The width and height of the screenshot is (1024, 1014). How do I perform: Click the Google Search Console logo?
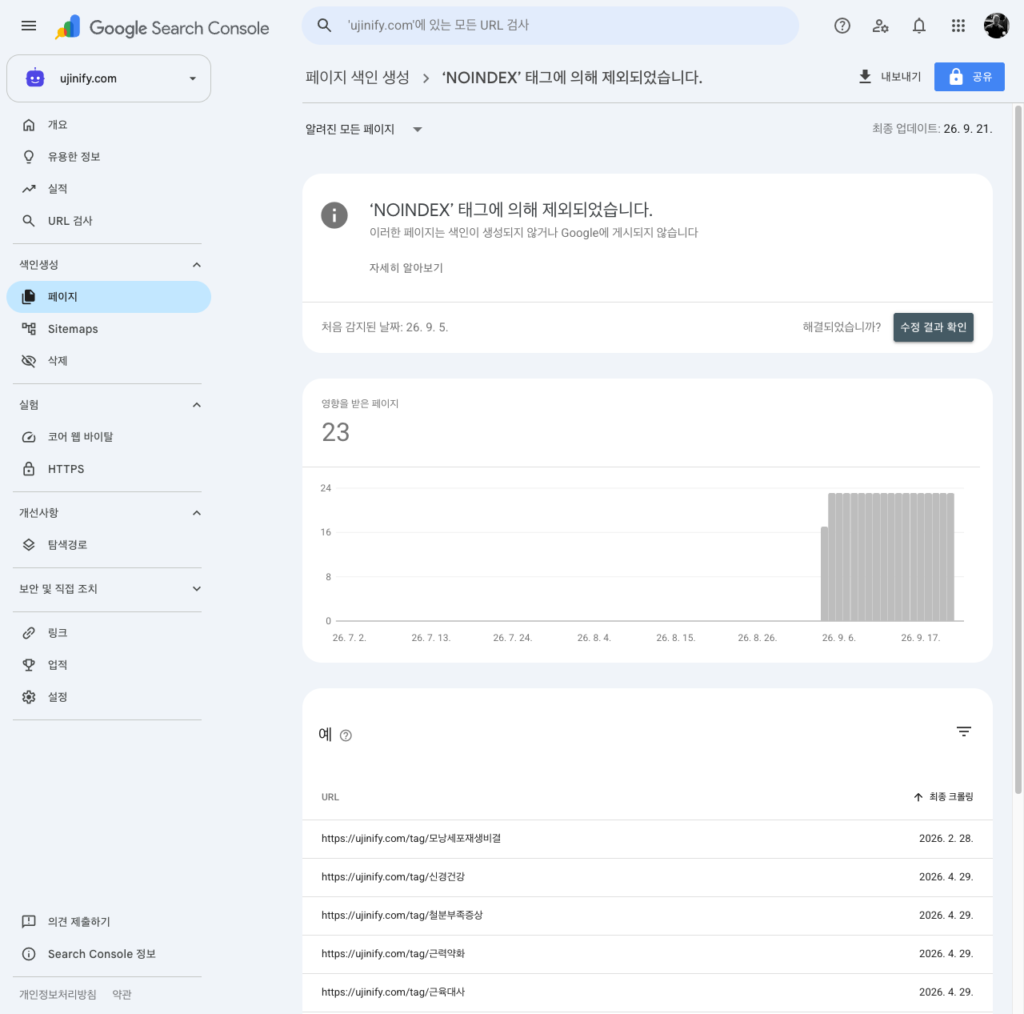tap(161, 27)
